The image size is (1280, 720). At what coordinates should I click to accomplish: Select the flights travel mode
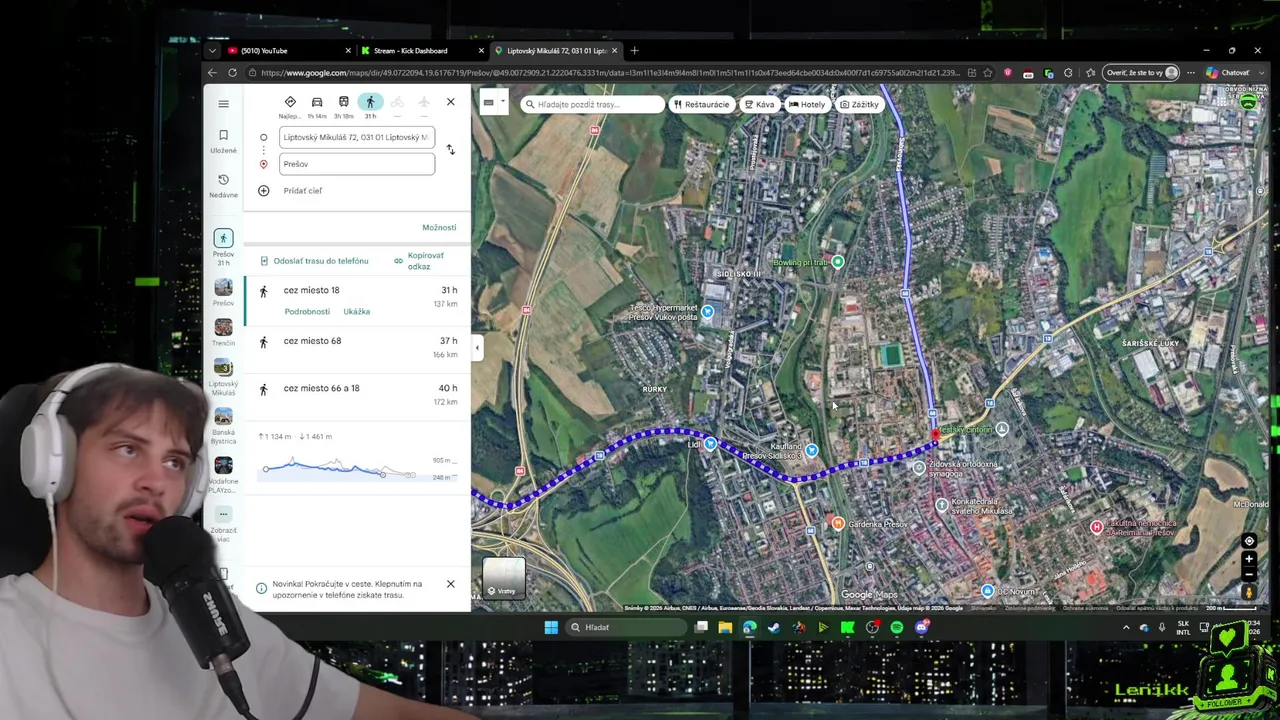423,102
